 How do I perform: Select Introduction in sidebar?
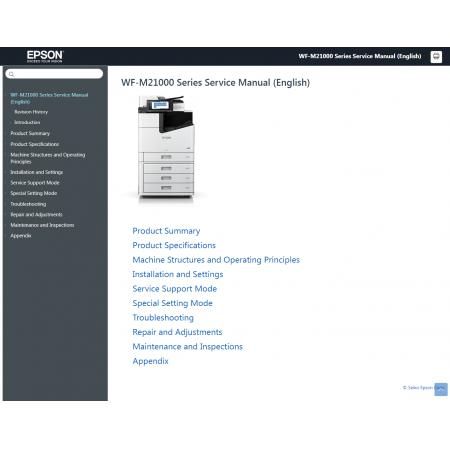27,122
